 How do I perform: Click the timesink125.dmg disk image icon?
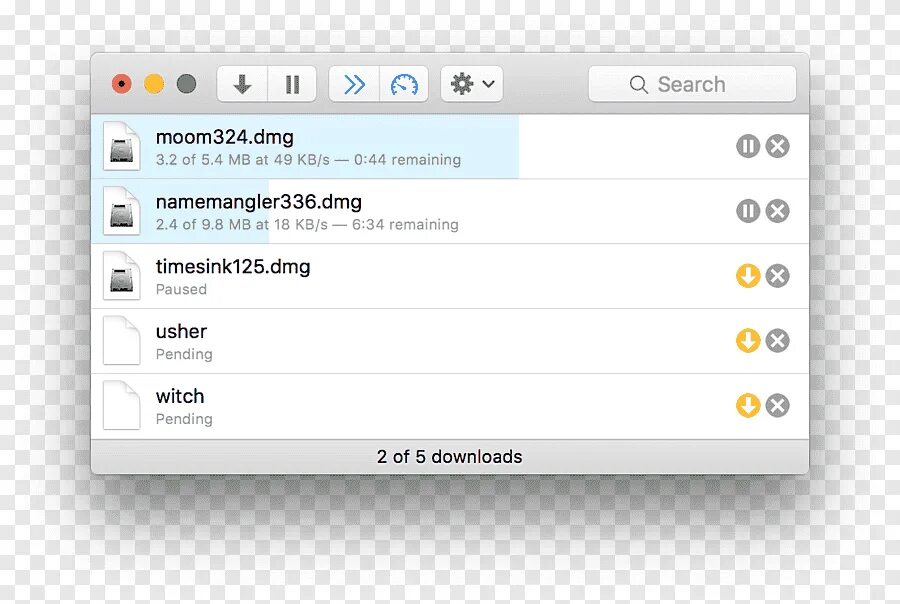point(122,276)
